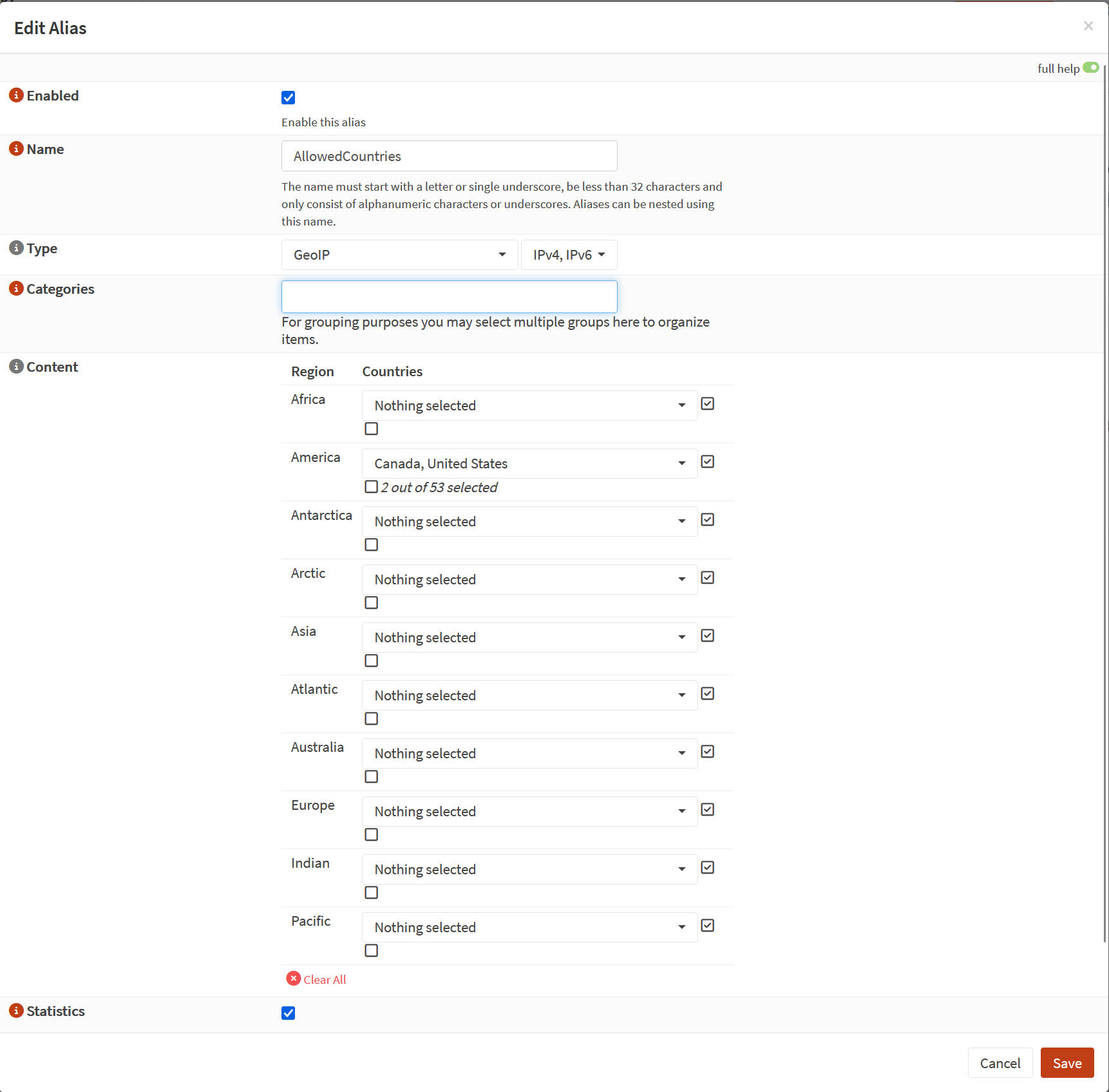The height and width of the screenshot is (1092, 1109).
Task: Tick the checkbox under Africa countries dropdown
Action: click(371, 429)
